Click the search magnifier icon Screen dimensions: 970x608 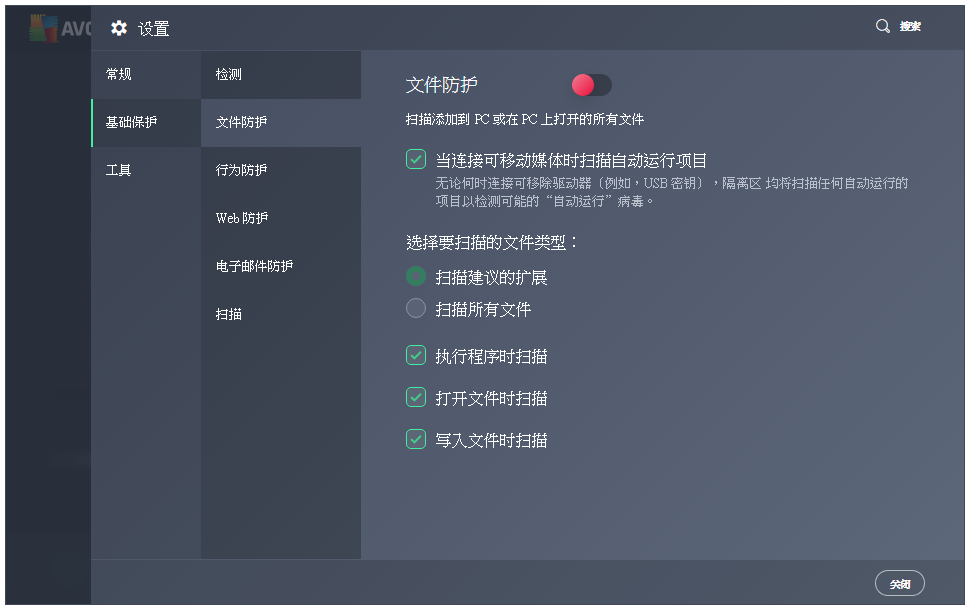[x=882, y=25]
